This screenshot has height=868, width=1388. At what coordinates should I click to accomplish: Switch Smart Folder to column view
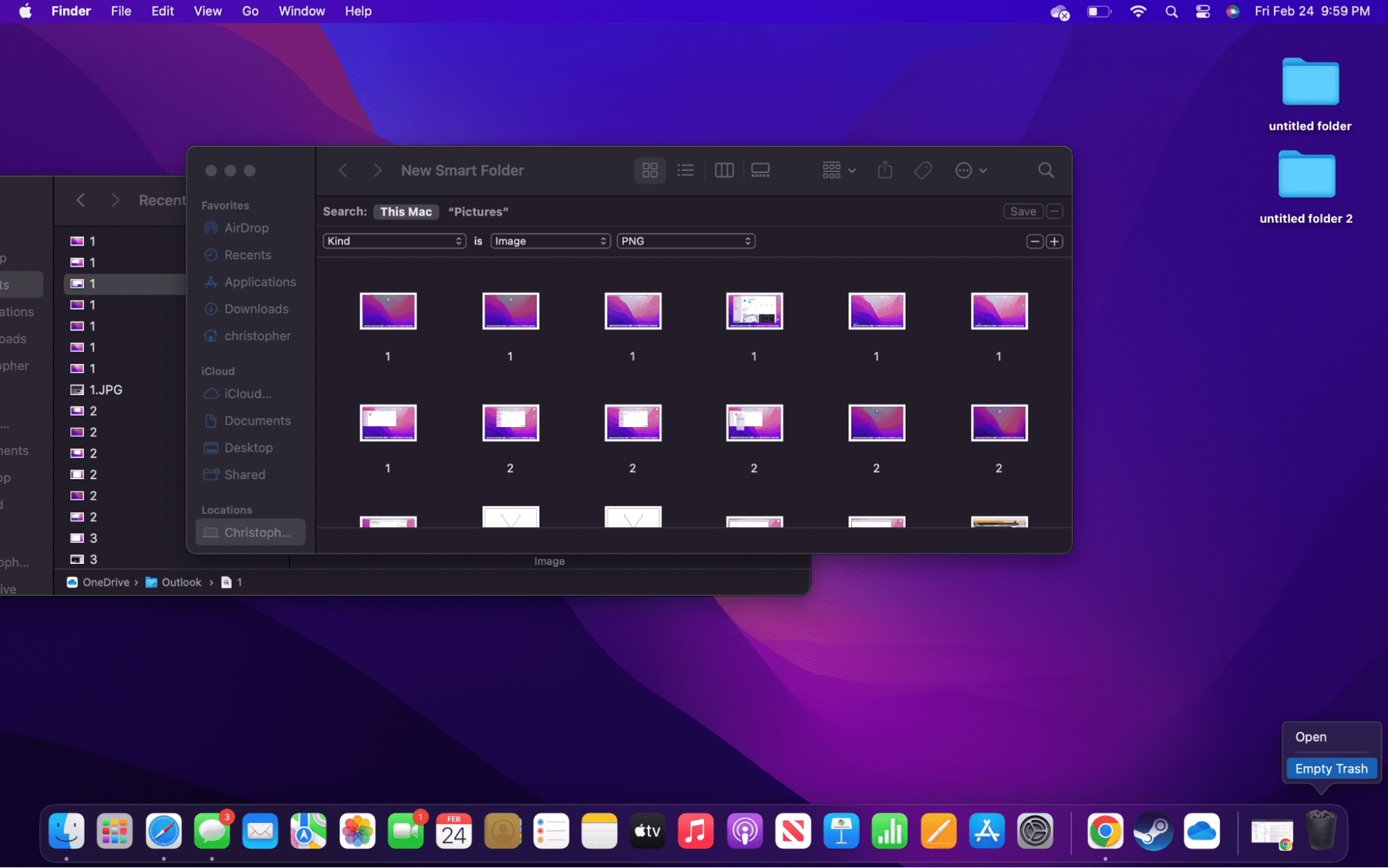coord(724,170)
